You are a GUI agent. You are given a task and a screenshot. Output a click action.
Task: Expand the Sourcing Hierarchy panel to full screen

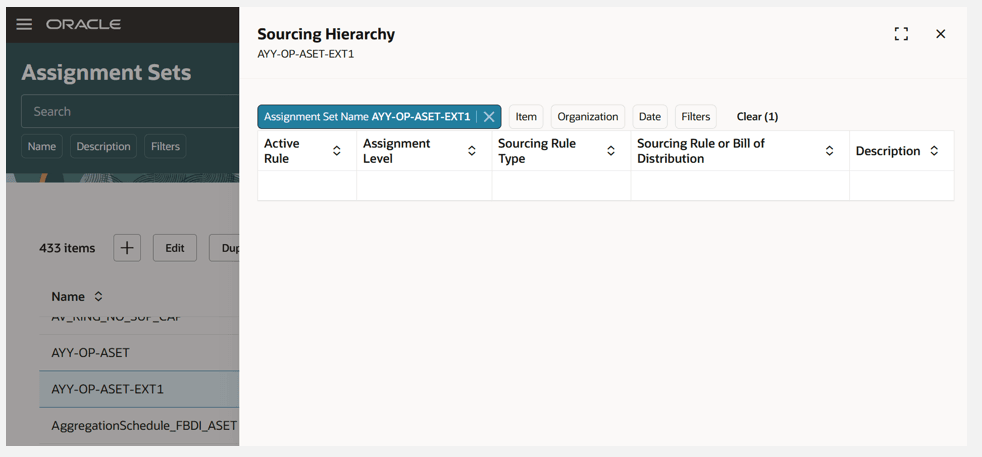pyautogui.click(x=901, y=34)
